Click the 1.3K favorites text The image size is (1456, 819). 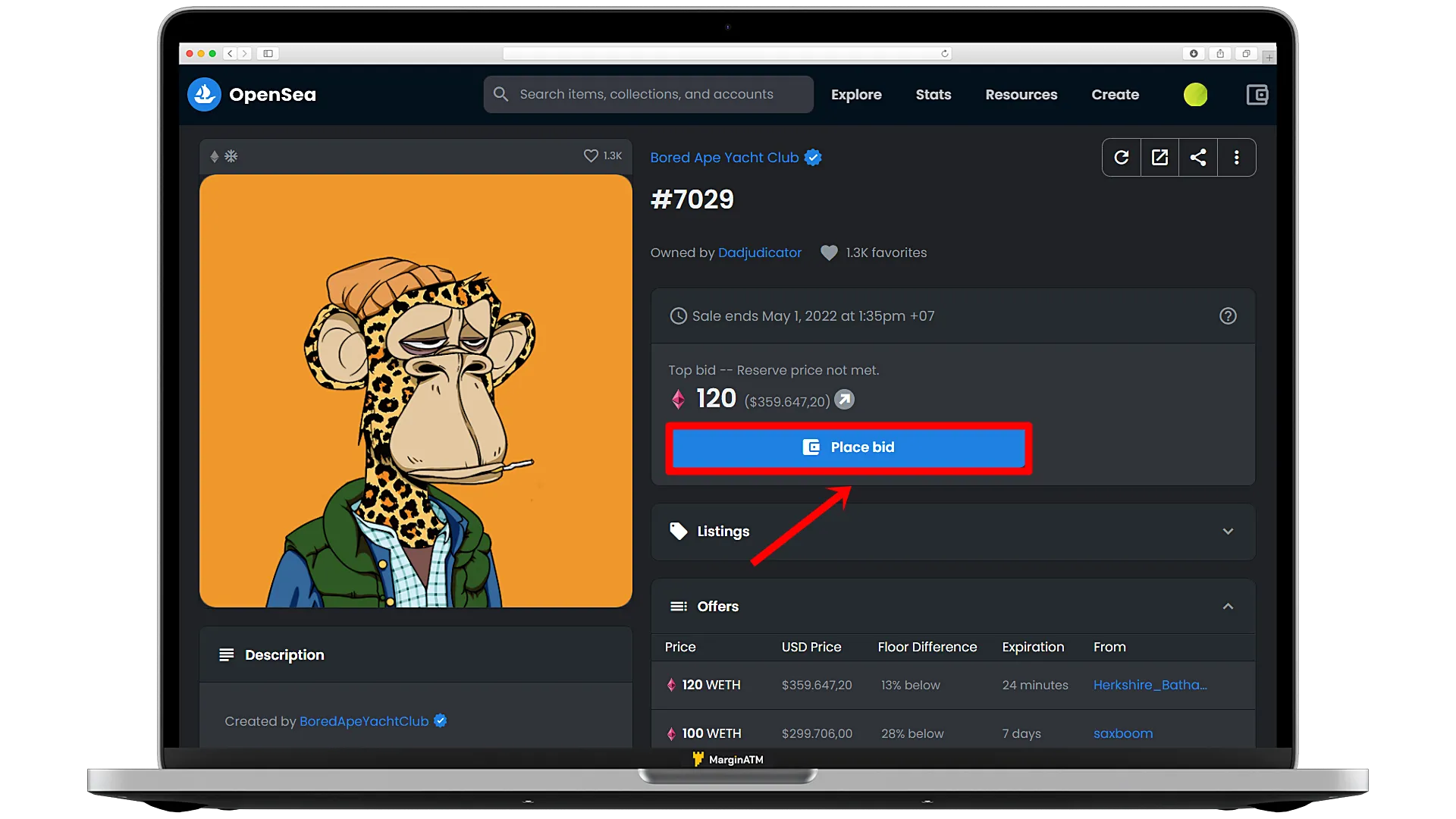pyautogui.click(x=886, y=253)
